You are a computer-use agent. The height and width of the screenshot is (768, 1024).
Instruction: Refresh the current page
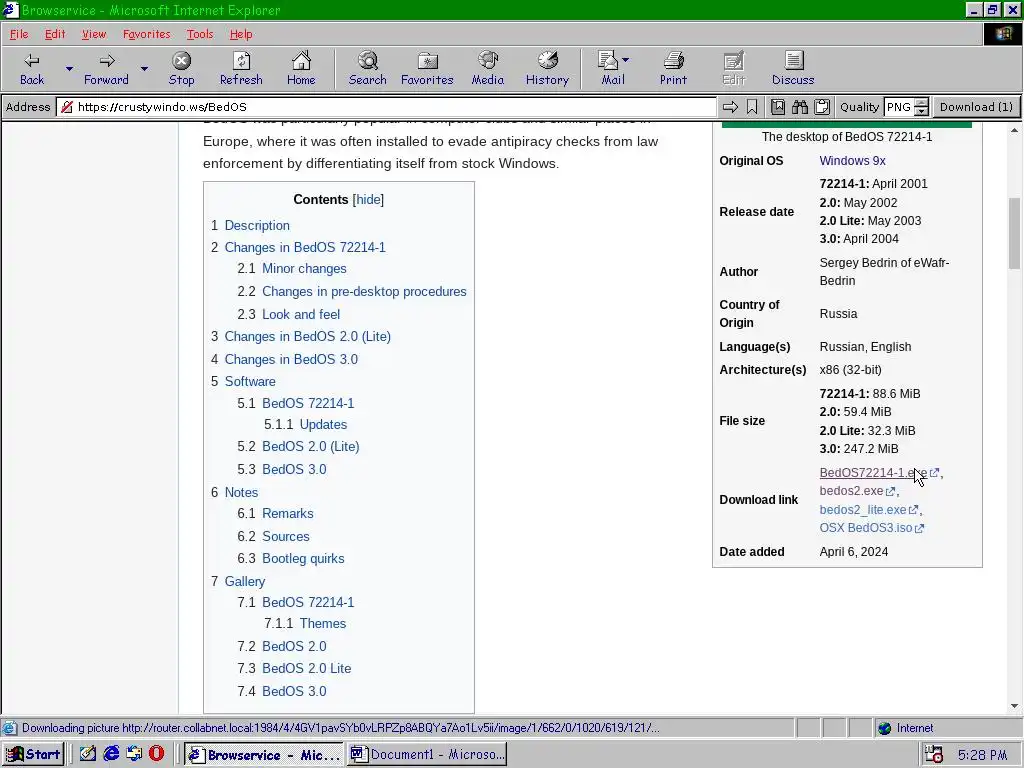click(x=241, y=69)
